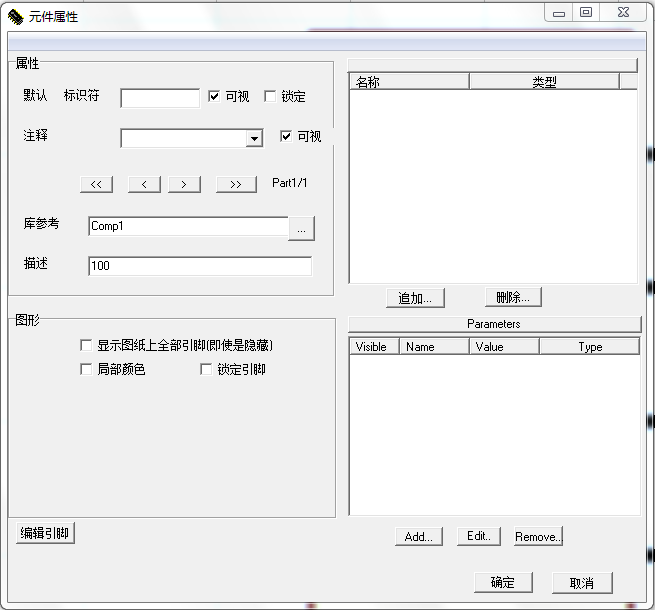Jump to last part with >> button
Image resolution: width=655 pixels, height=610 pixels.
coord(236,184)
